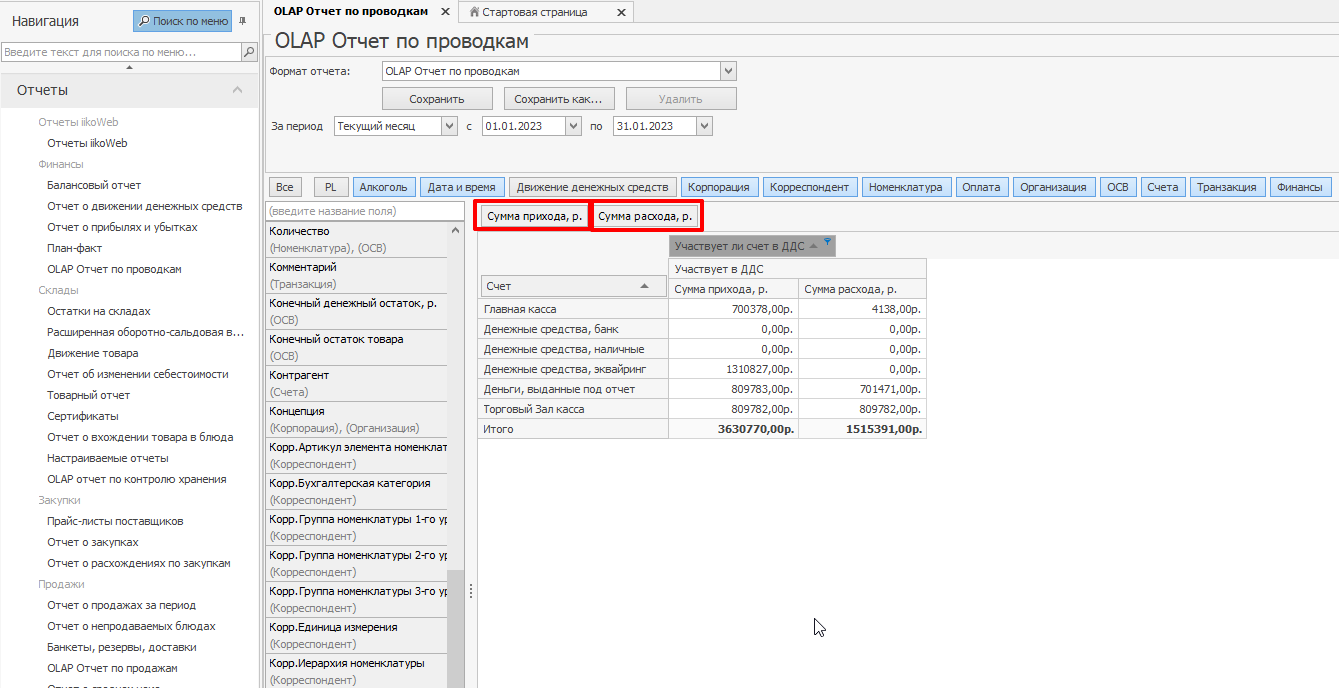Click the small collapse arrow under menu search
The image size is (1339, 688).
tap(129, 67)
